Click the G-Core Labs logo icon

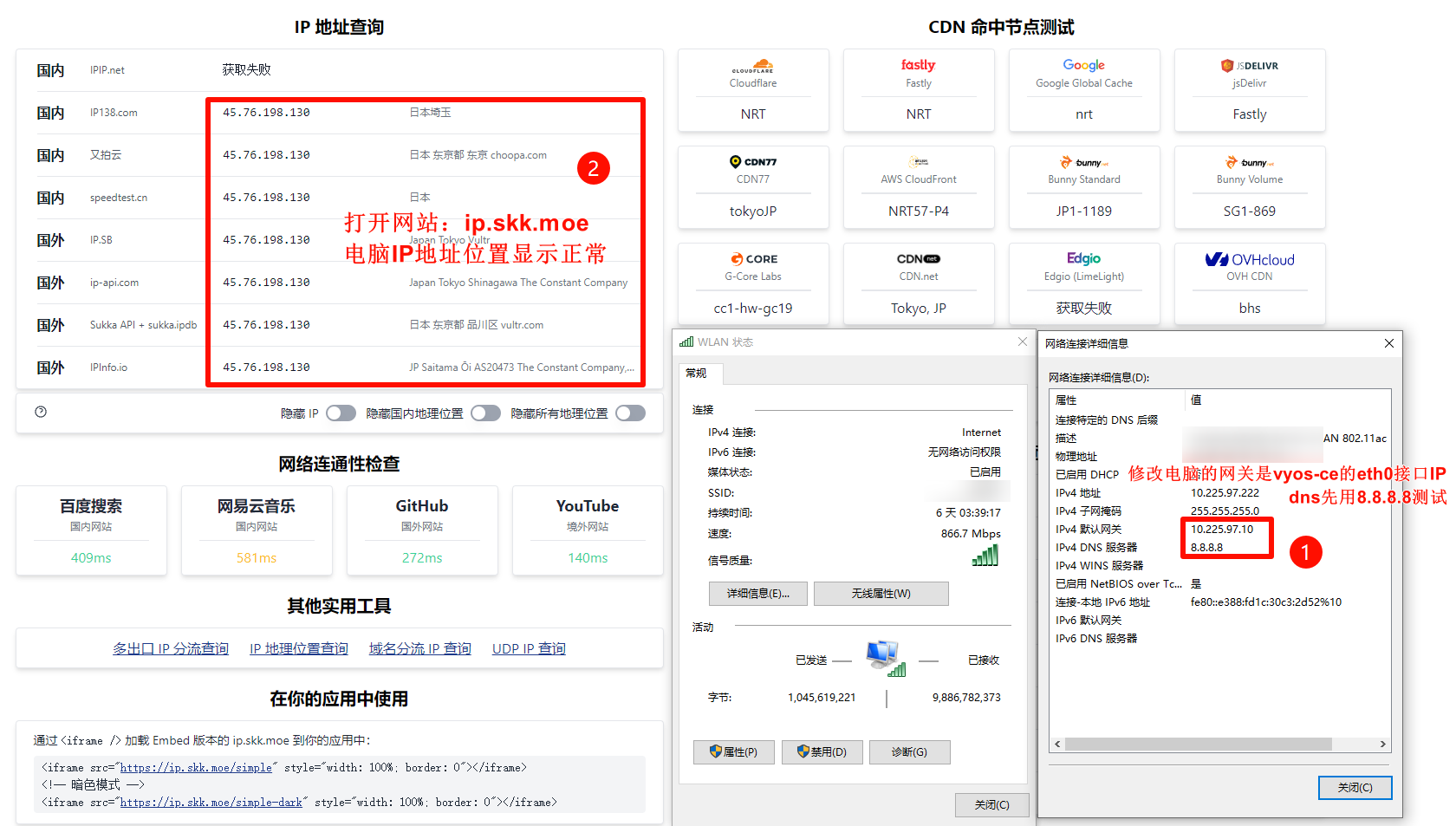coord(753,259)
